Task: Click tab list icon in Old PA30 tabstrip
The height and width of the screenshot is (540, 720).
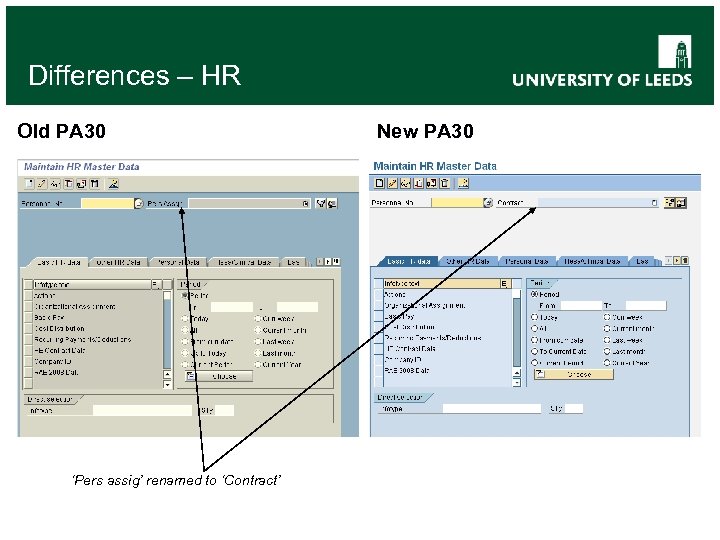Action: click(336, 261)
